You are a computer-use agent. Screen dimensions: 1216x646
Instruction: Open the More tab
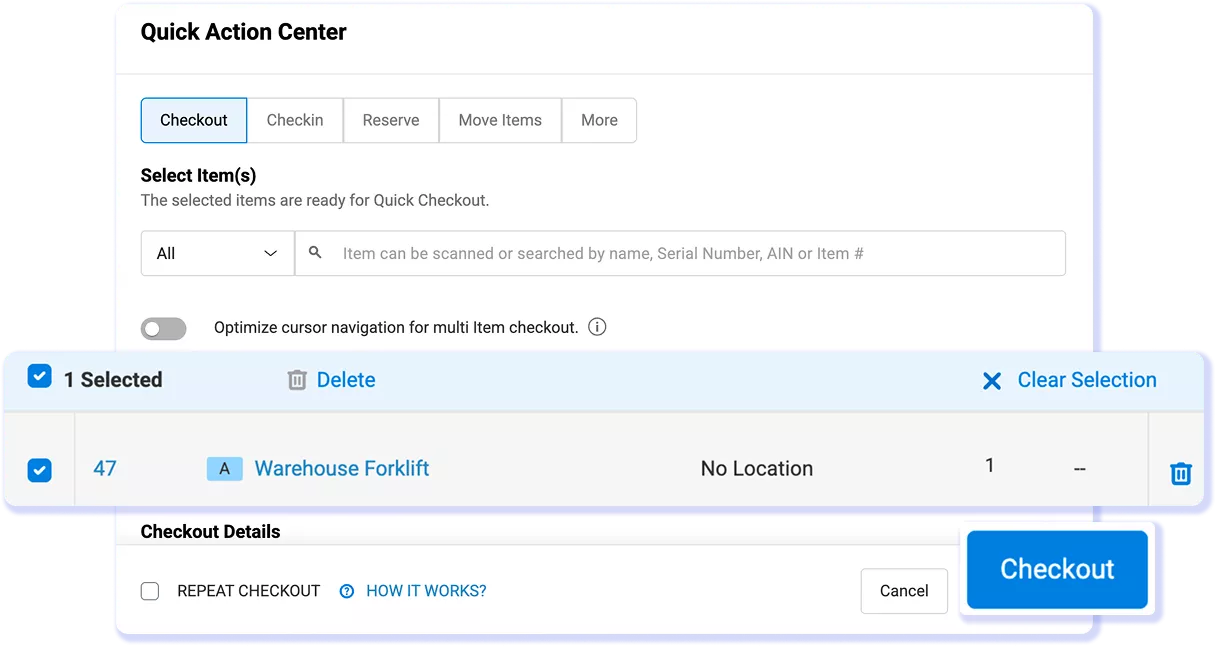(599, 120)
